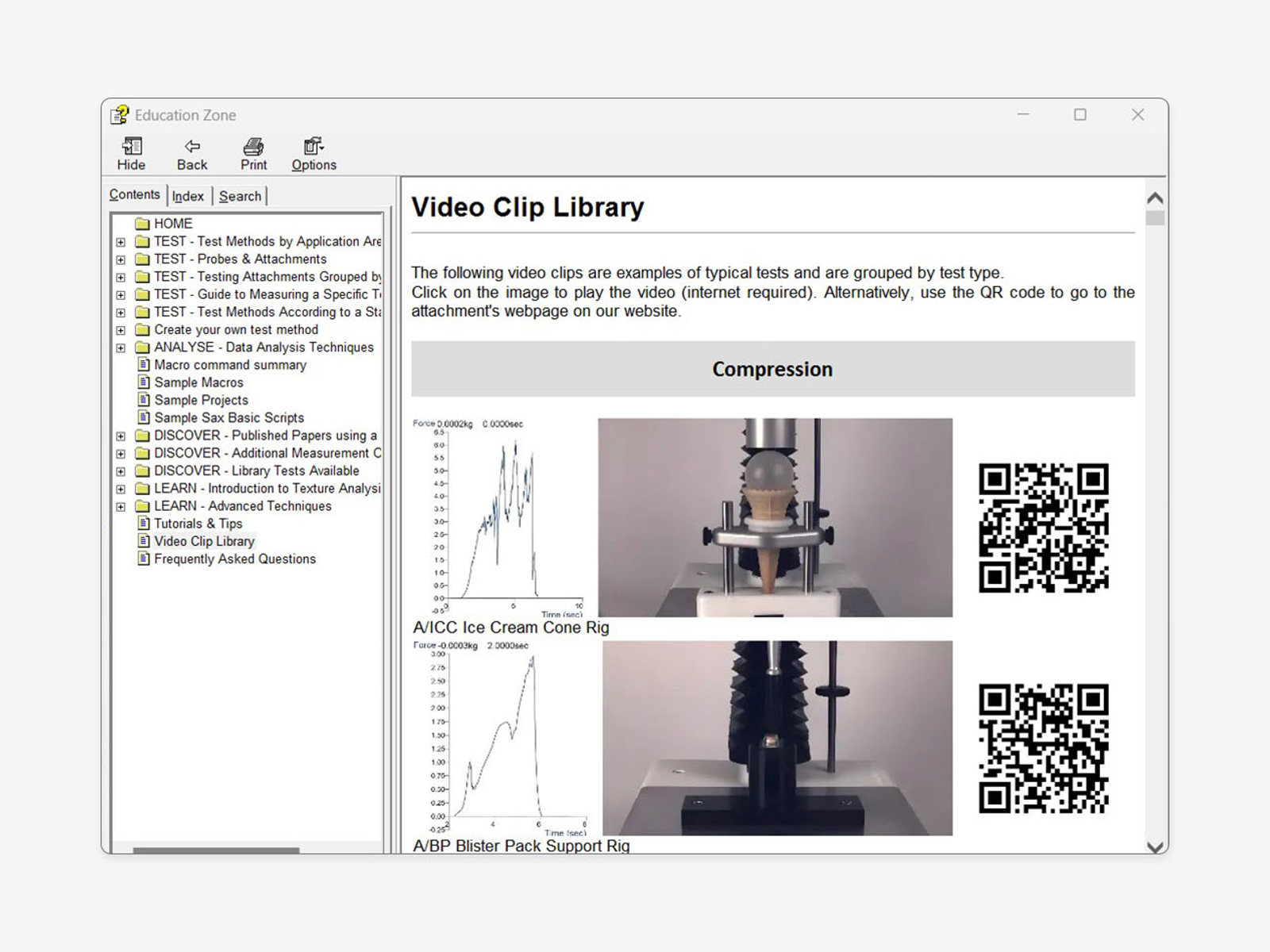Screen dimensions: 1270x952
Task: Click the content pane scroll down arrow
Action: tap(1155, 846)
